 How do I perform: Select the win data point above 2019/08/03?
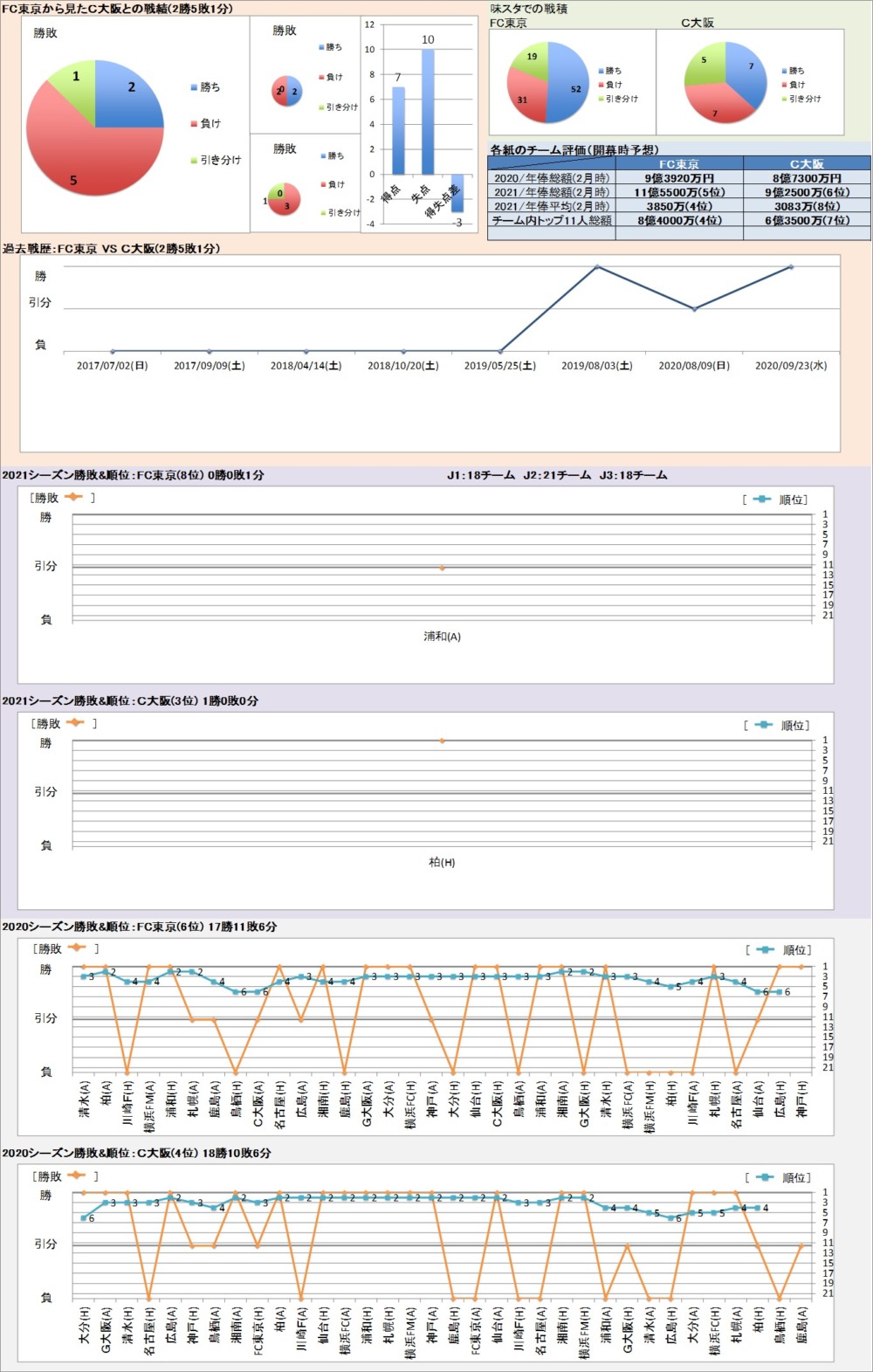tap(597, 266)
